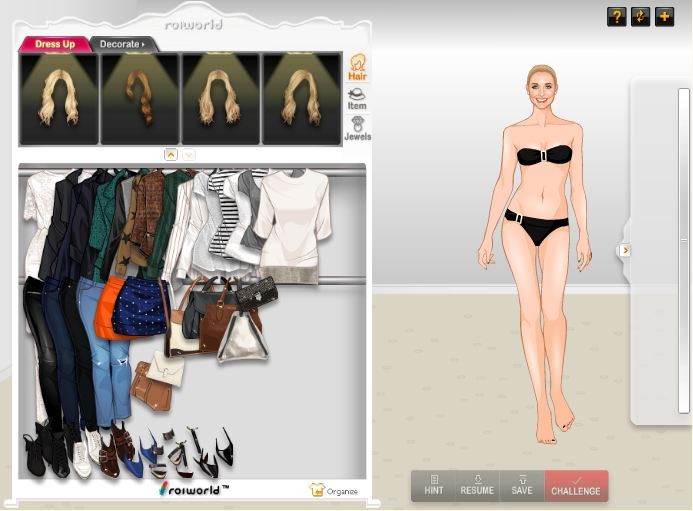The image size is (693, 511).
Task: Click the rotate arrows icon at top right
Action: click(640, 17)
